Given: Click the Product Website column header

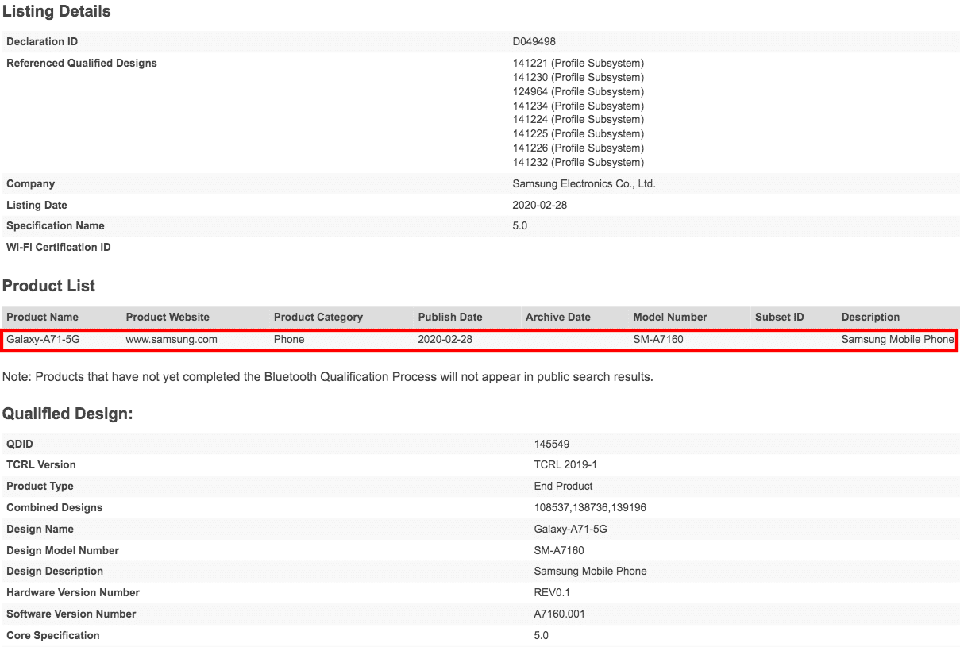Looking at the screenshot, I should click(168, 317).
